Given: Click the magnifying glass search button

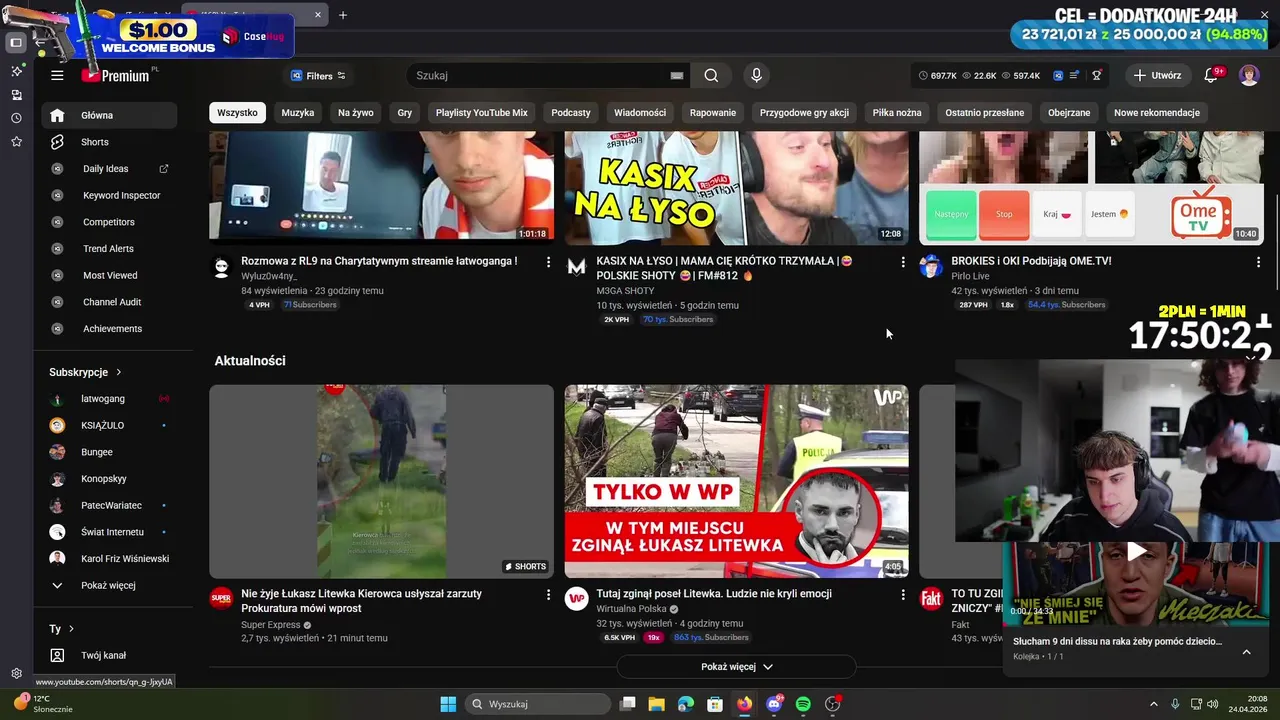Looking at the screenshot, I should tap(711, 76).
